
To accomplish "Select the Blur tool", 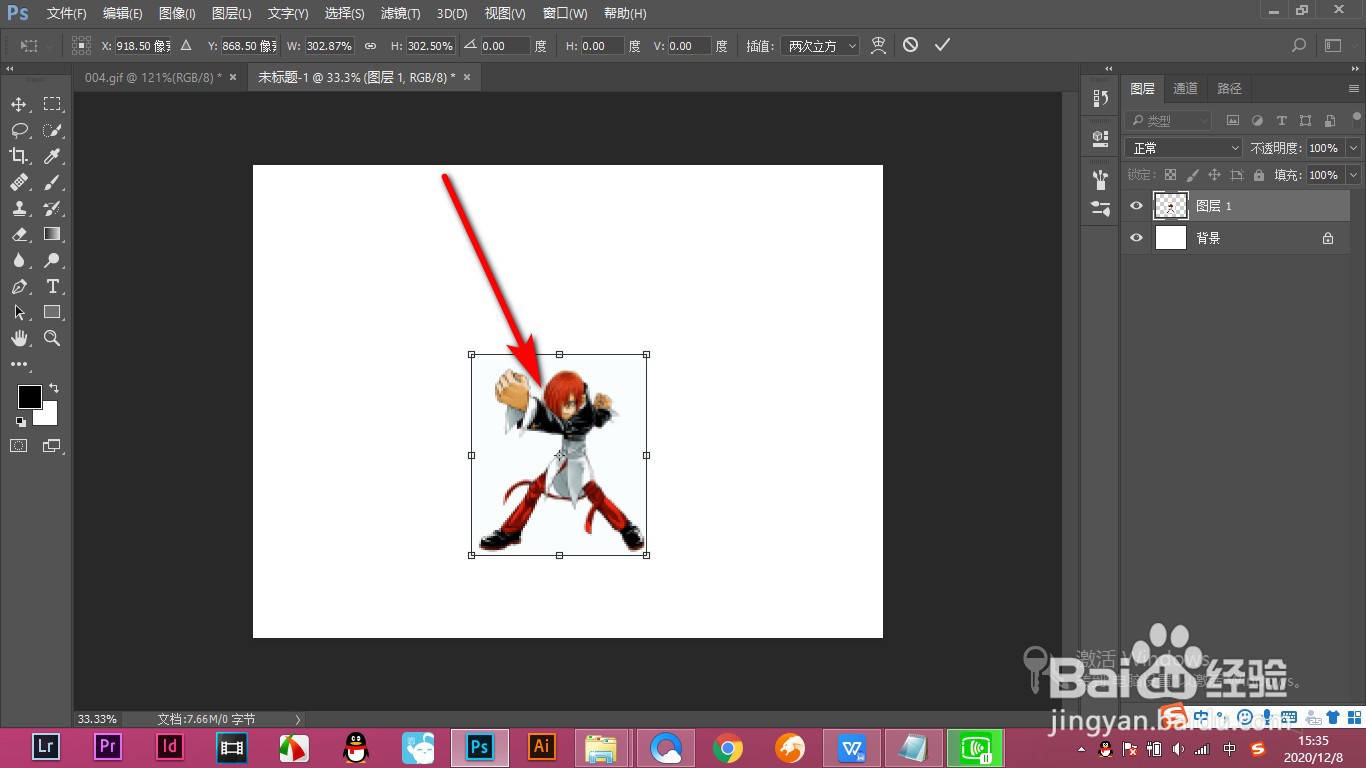I will pyautogui.click(x=19, y=260).
